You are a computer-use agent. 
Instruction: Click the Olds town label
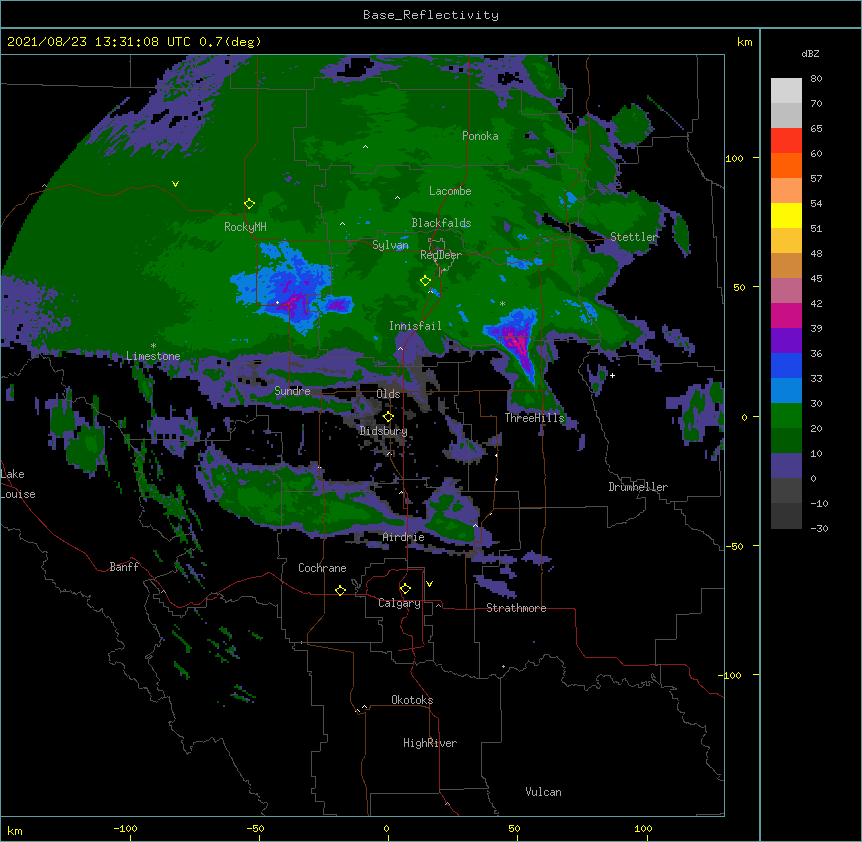(x=388, y=394)
